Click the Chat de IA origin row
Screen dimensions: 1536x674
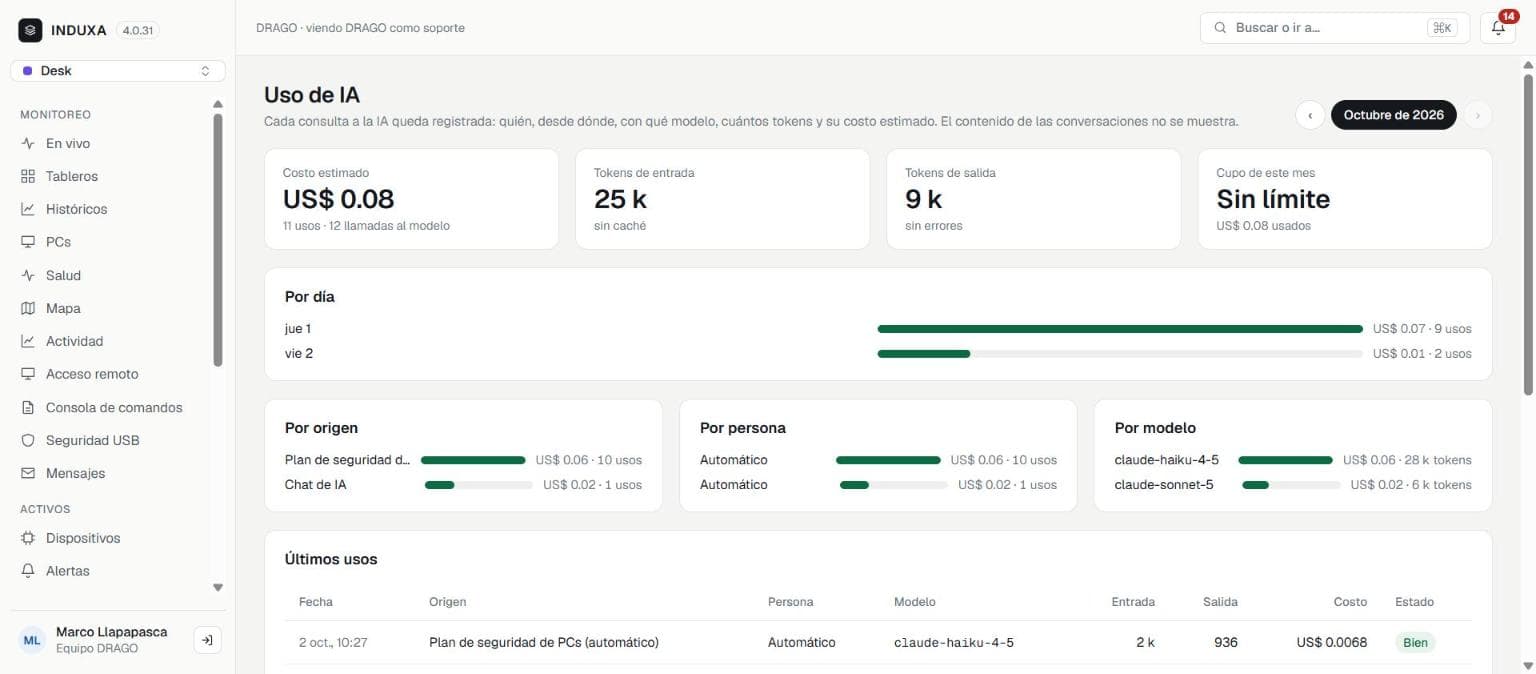coord(463,485)
